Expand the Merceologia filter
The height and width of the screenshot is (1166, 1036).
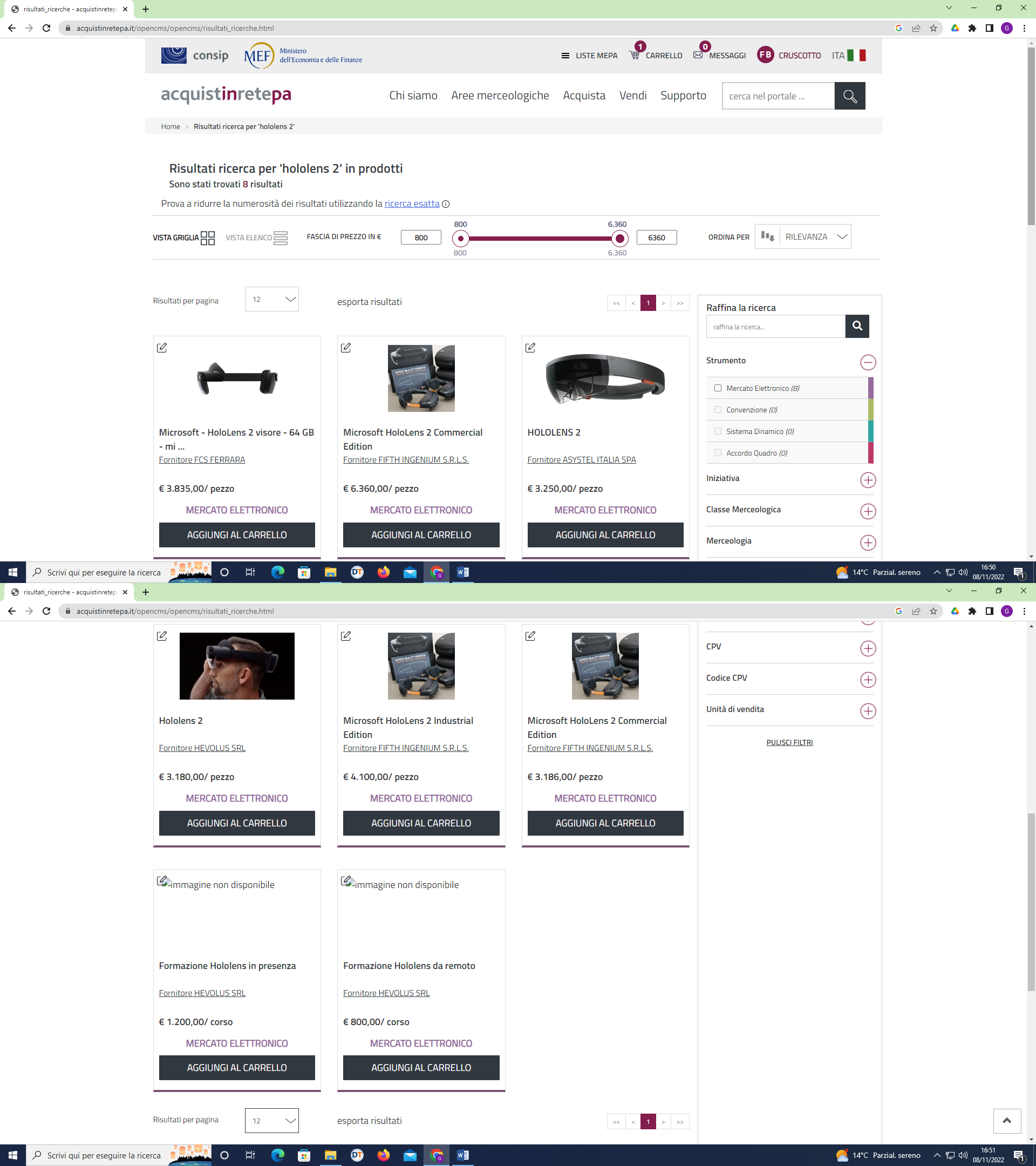click(868, 543)
